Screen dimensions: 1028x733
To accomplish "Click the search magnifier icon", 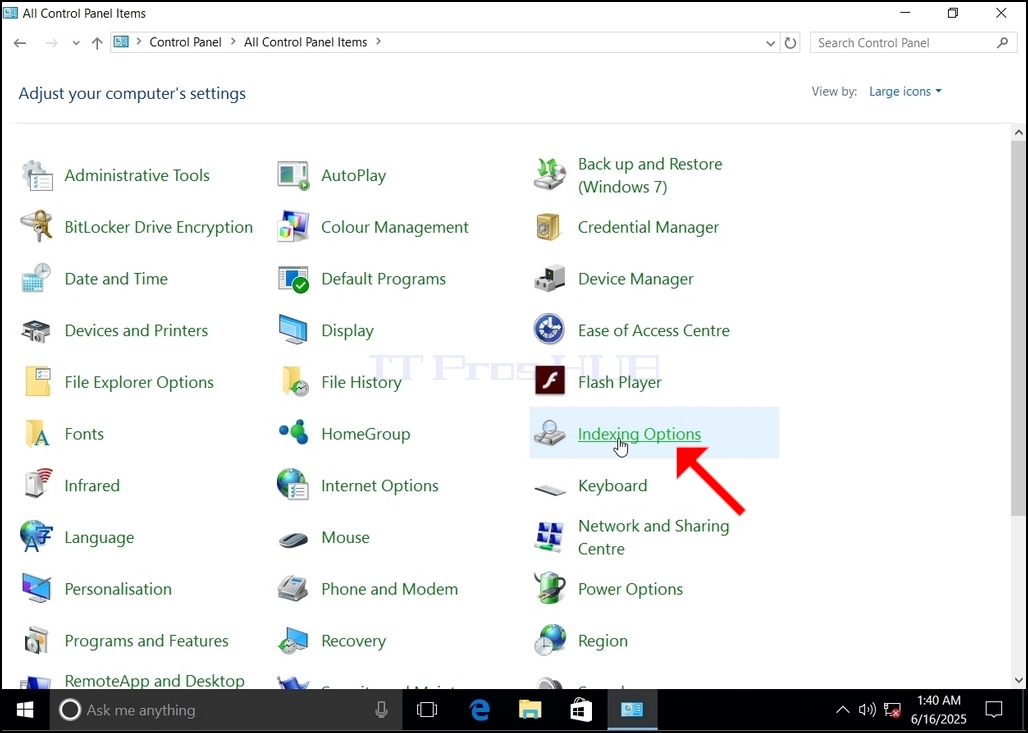I will click(1002, 43).
